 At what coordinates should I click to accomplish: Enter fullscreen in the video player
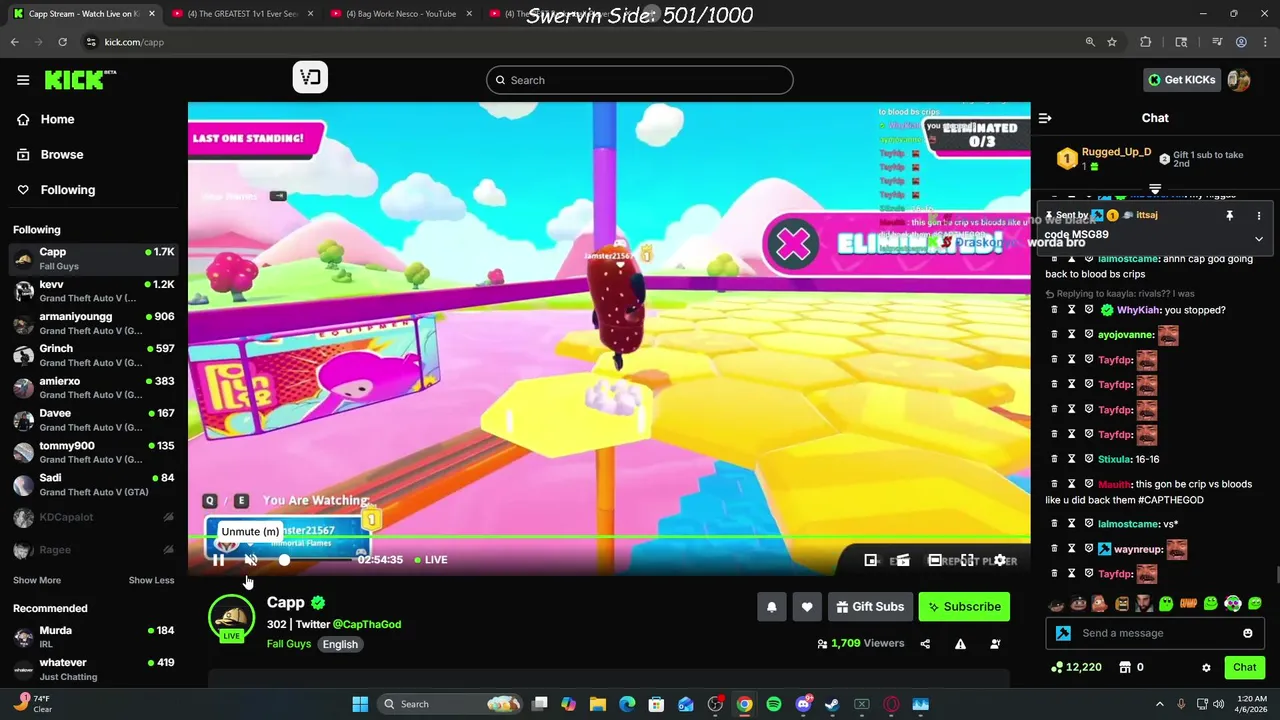pyautogui.click(x=967, y=560)
